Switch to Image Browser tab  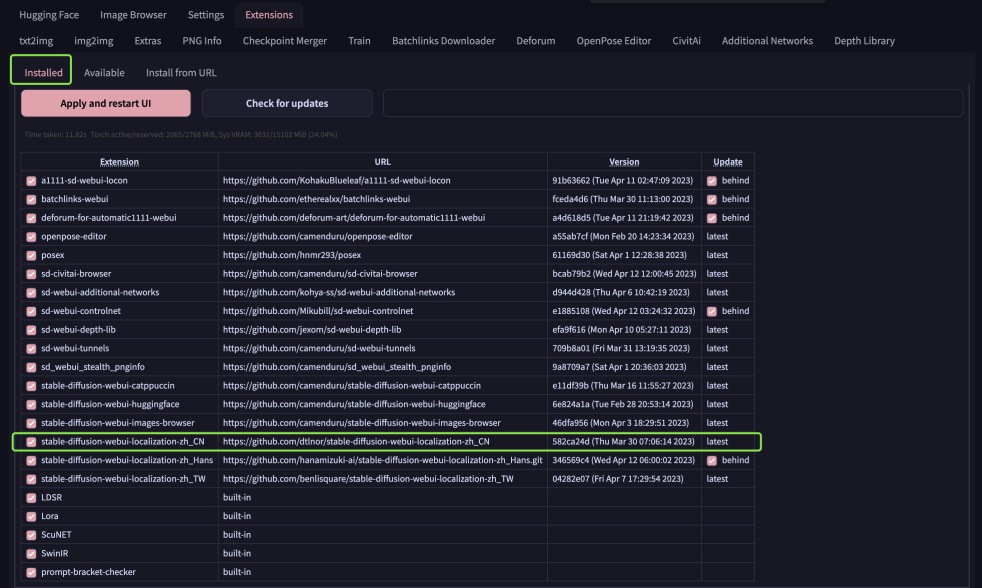[133, 14]
